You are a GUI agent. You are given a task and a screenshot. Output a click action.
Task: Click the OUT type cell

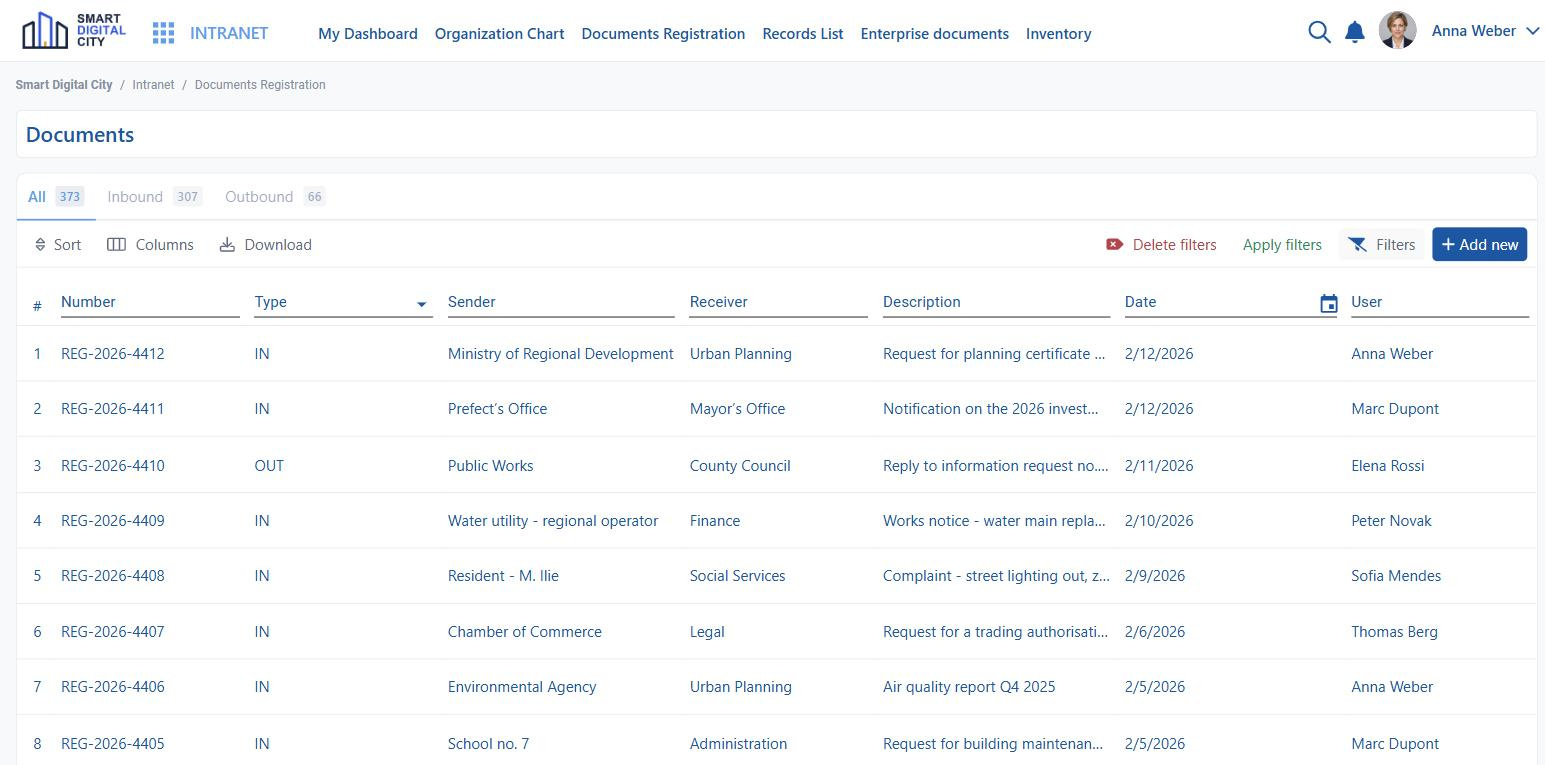[269, 466]
